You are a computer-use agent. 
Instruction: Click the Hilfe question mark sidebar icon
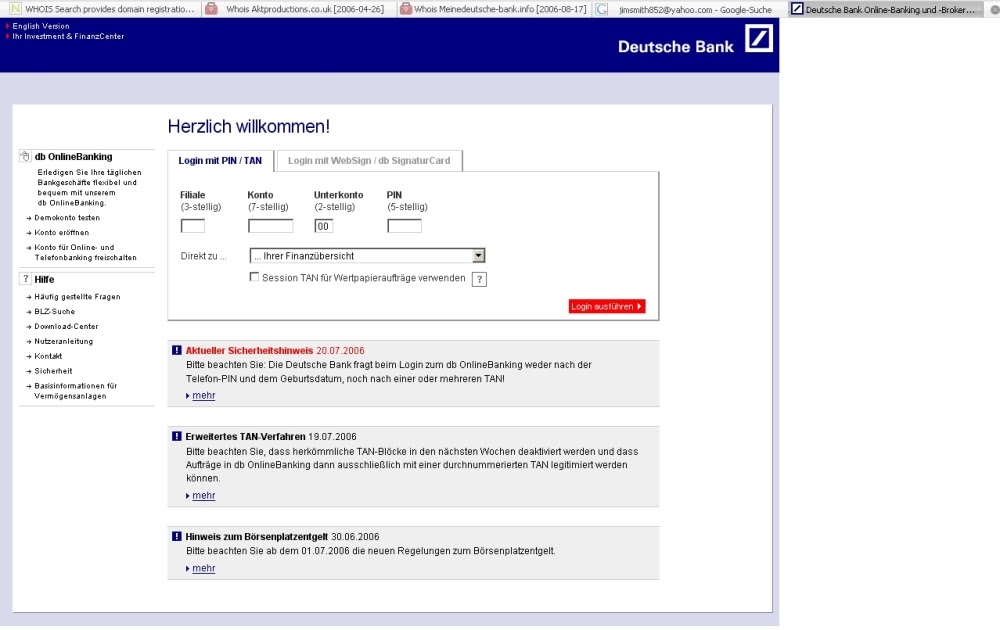click(25, 279)
